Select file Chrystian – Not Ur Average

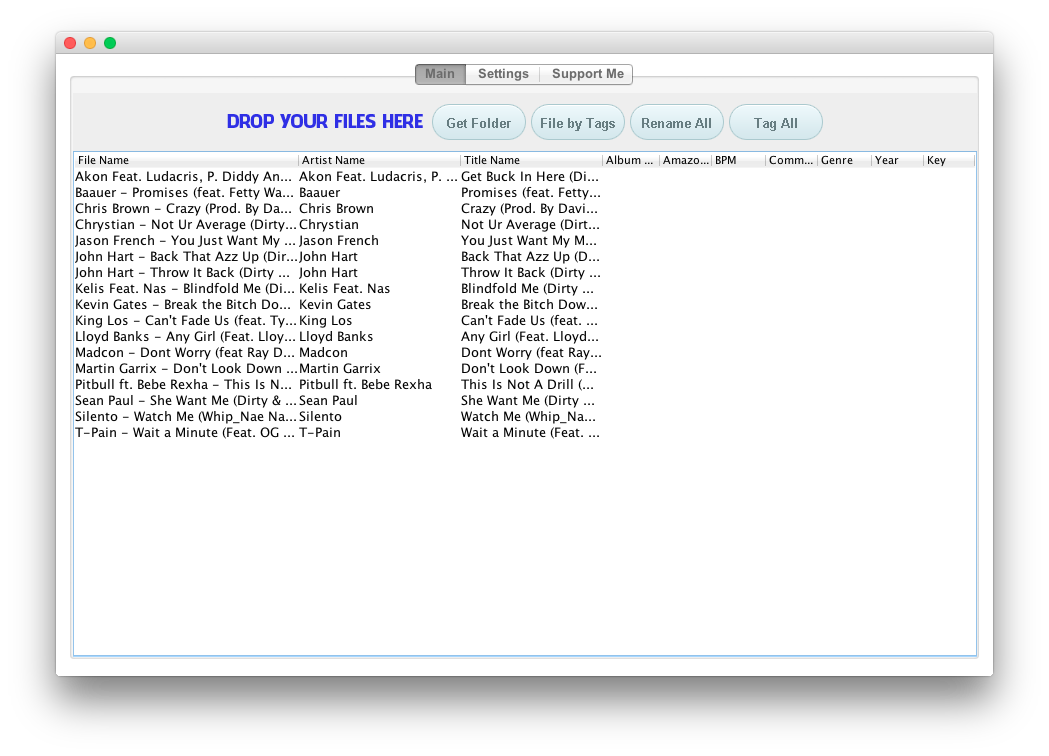(186, 225)
